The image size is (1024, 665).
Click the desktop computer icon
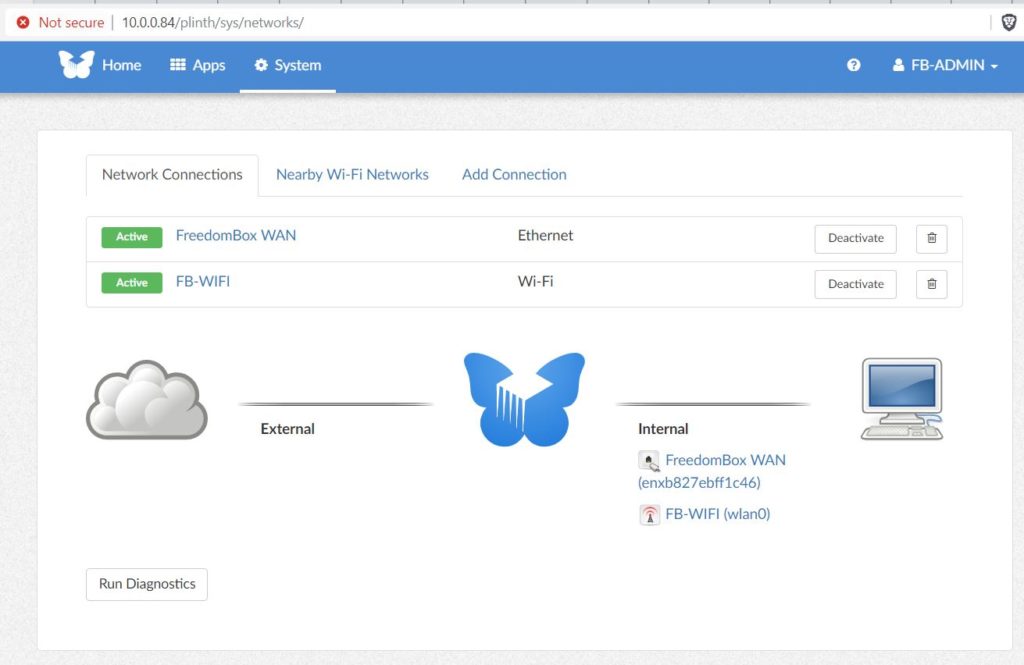click(902, 398)
